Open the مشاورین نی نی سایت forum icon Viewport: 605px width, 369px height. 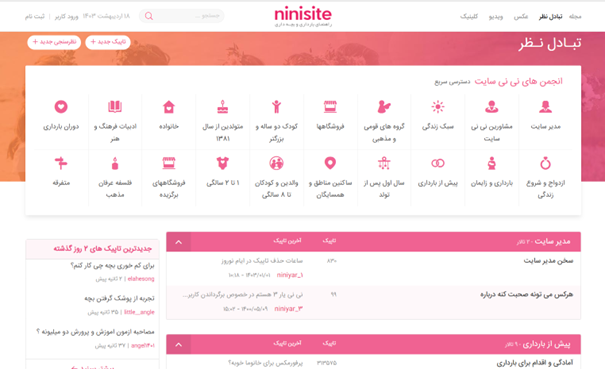491,107
